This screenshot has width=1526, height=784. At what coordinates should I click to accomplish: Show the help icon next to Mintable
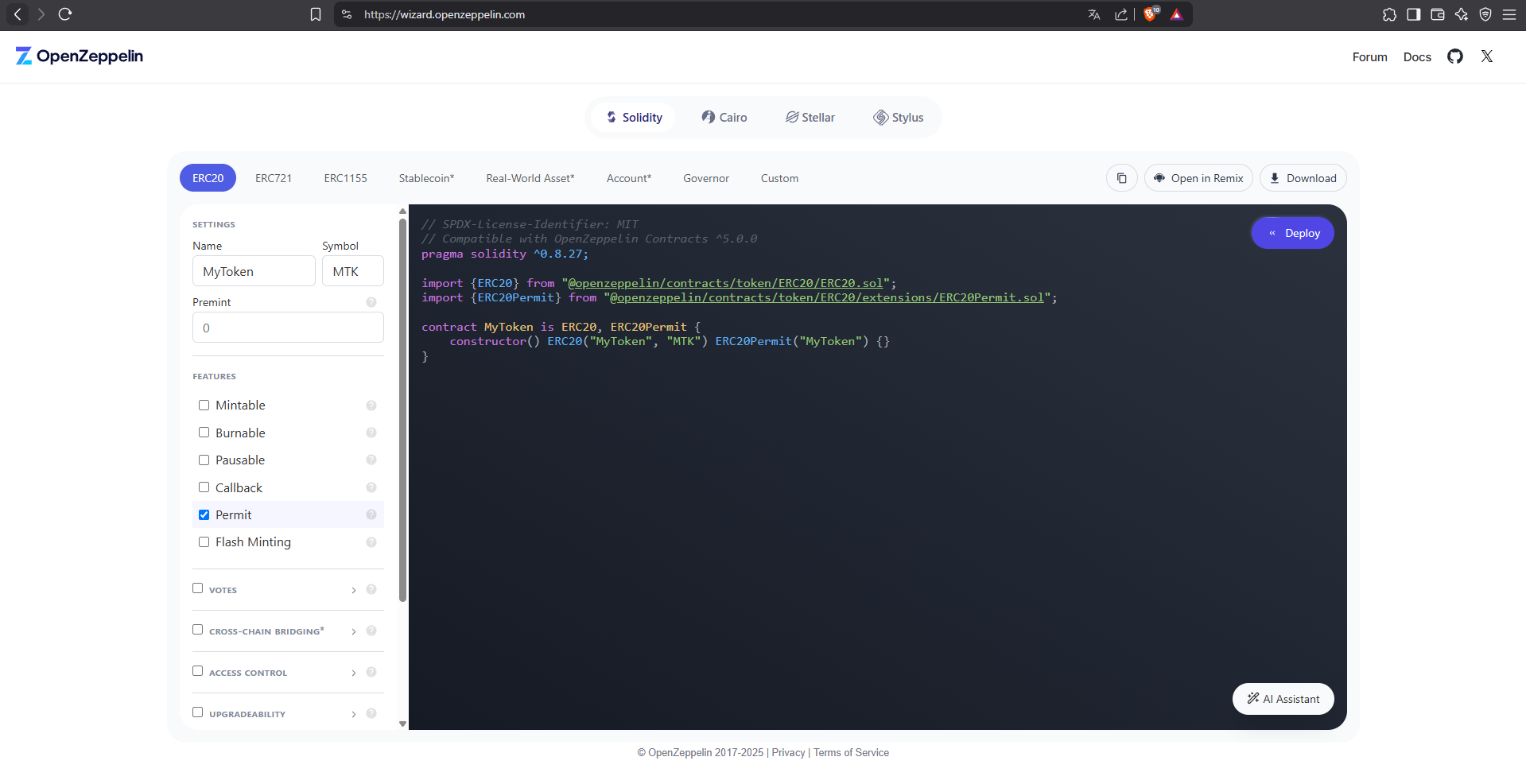click(371, 406)
